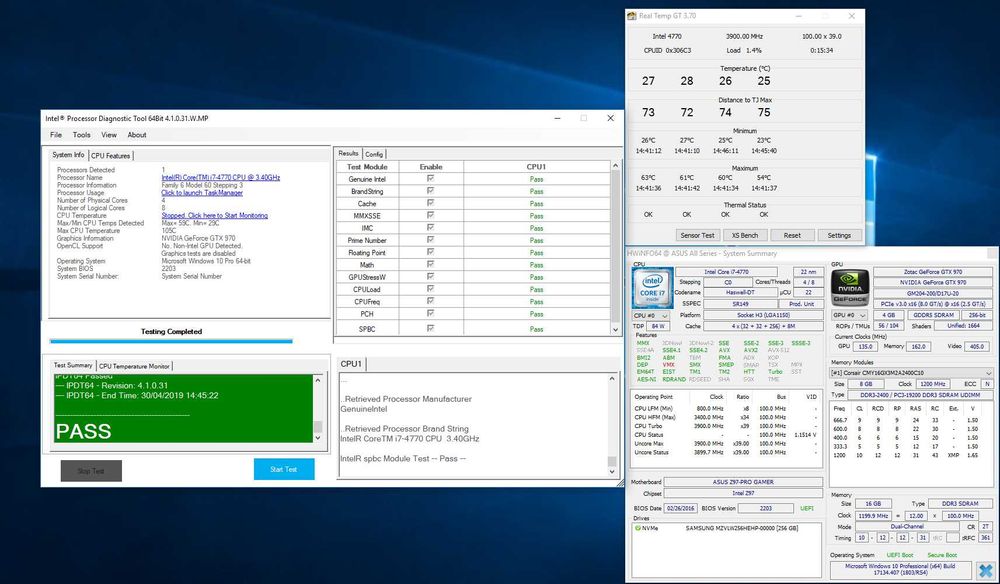Click the Start Monitoring temperature link
The image size is (1000, 584).
coord(214,215)
